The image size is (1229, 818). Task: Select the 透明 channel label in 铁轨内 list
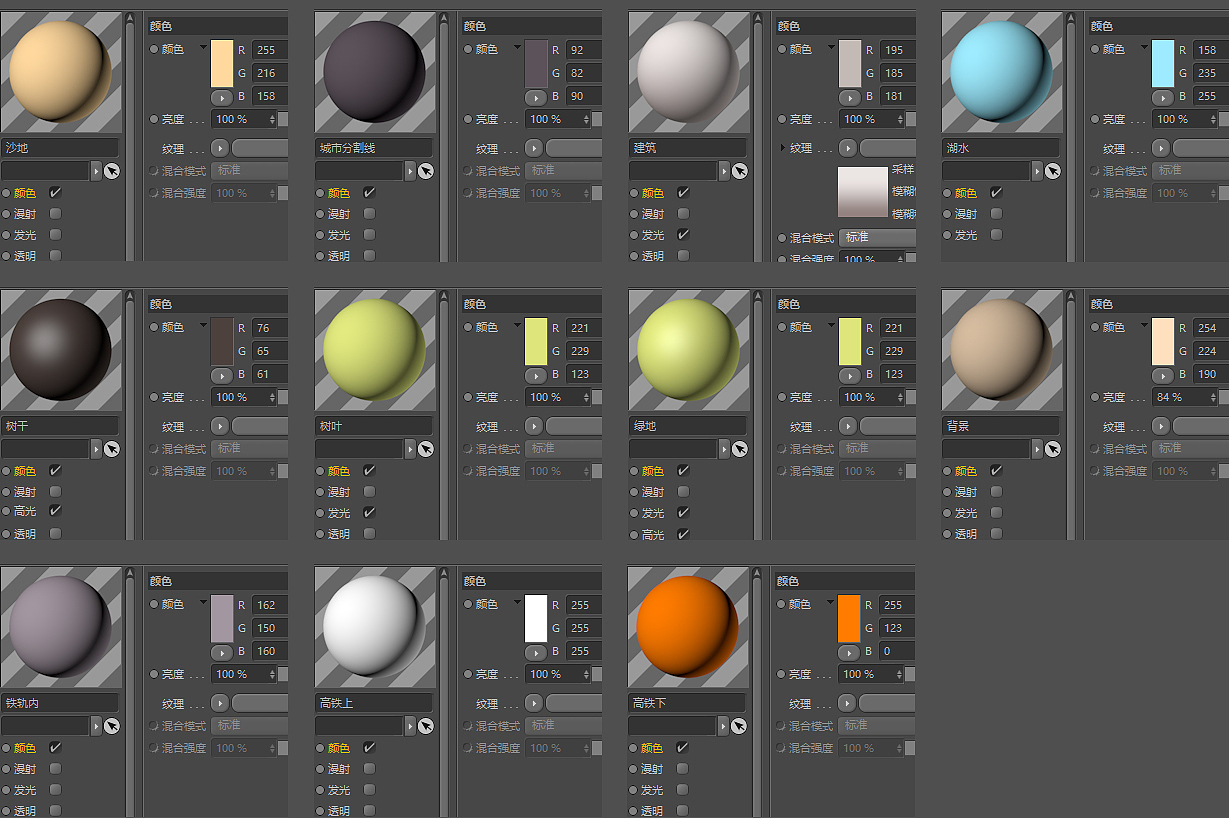pos(25,811)
